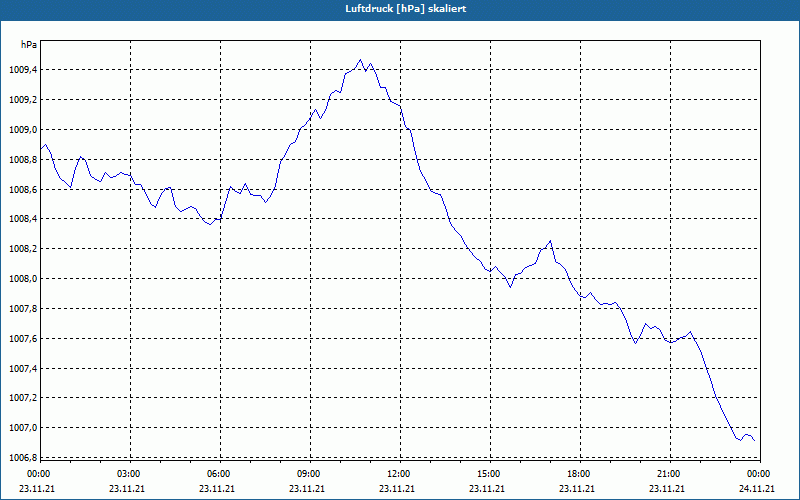
Task: Click the 23.11.21 date under 09:00
Action: pos(307,489)
